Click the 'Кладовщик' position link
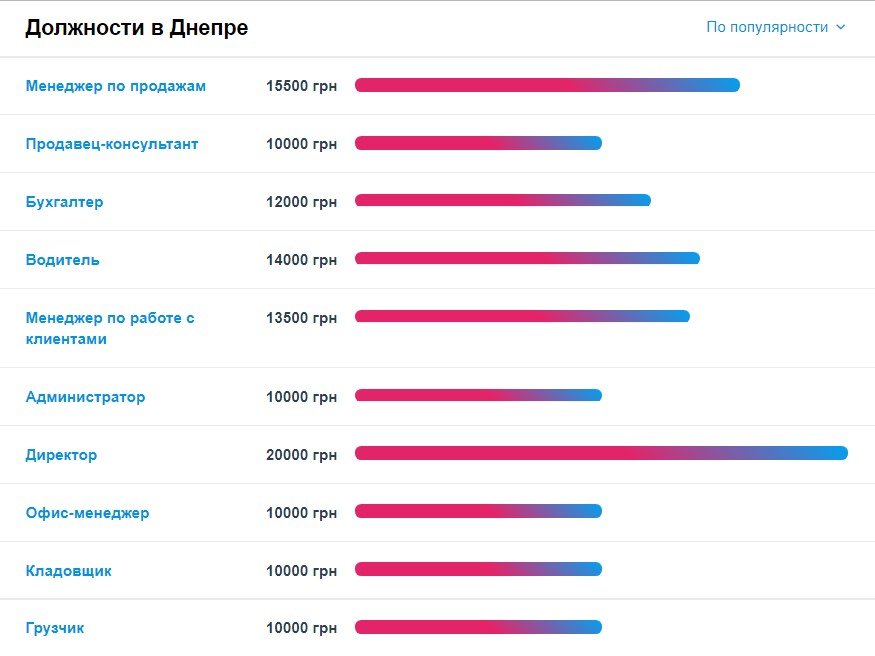This screenshot has width=875, height=656. tap(68, 571)
